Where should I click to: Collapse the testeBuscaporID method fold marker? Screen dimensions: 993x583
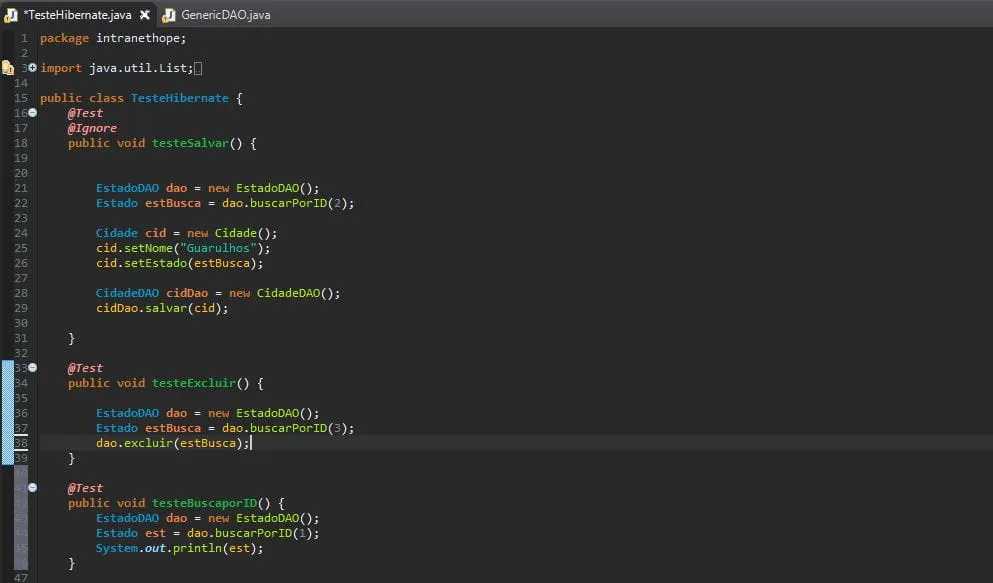click(31, 487)
